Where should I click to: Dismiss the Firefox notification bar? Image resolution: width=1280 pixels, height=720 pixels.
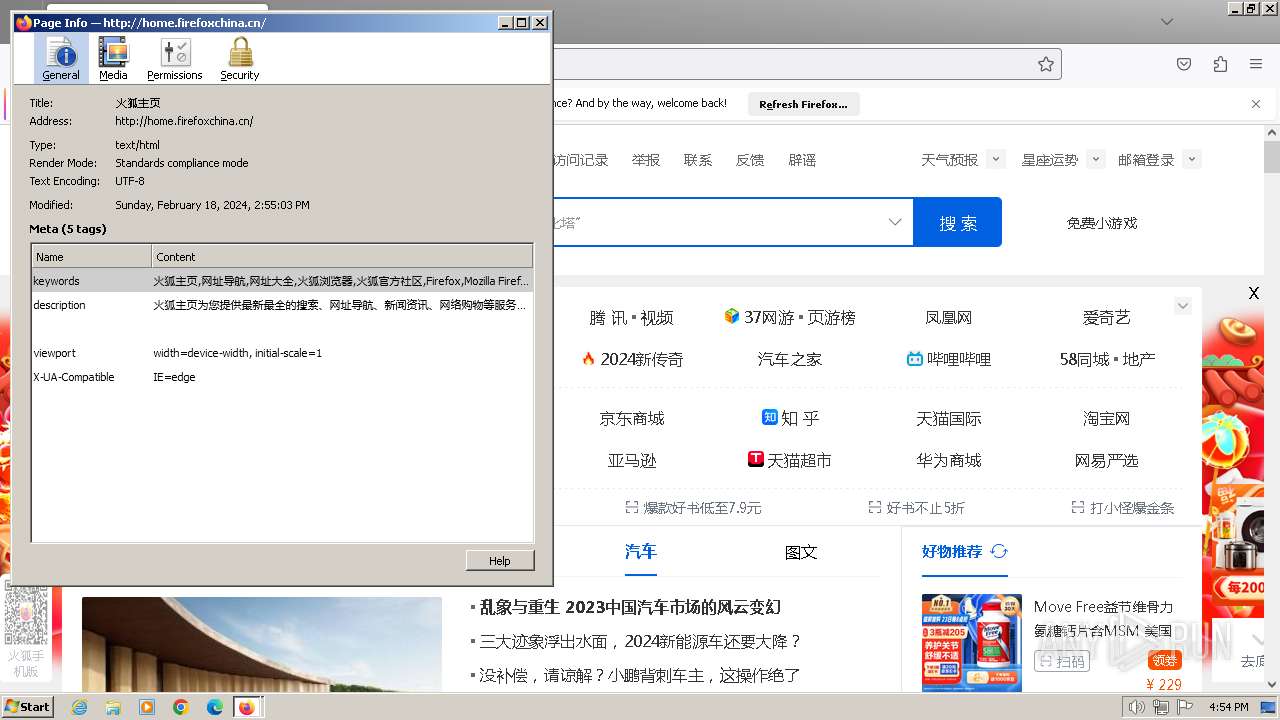coord(1256,104)
